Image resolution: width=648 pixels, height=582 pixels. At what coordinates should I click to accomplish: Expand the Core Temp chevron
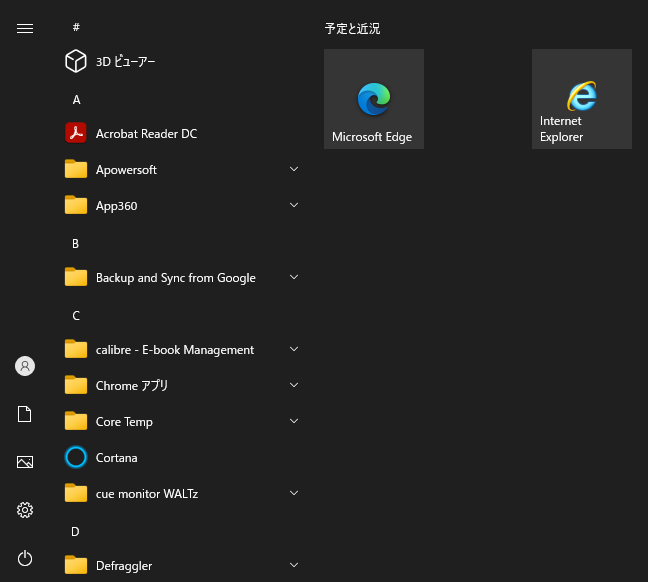(x=294, y=421)
